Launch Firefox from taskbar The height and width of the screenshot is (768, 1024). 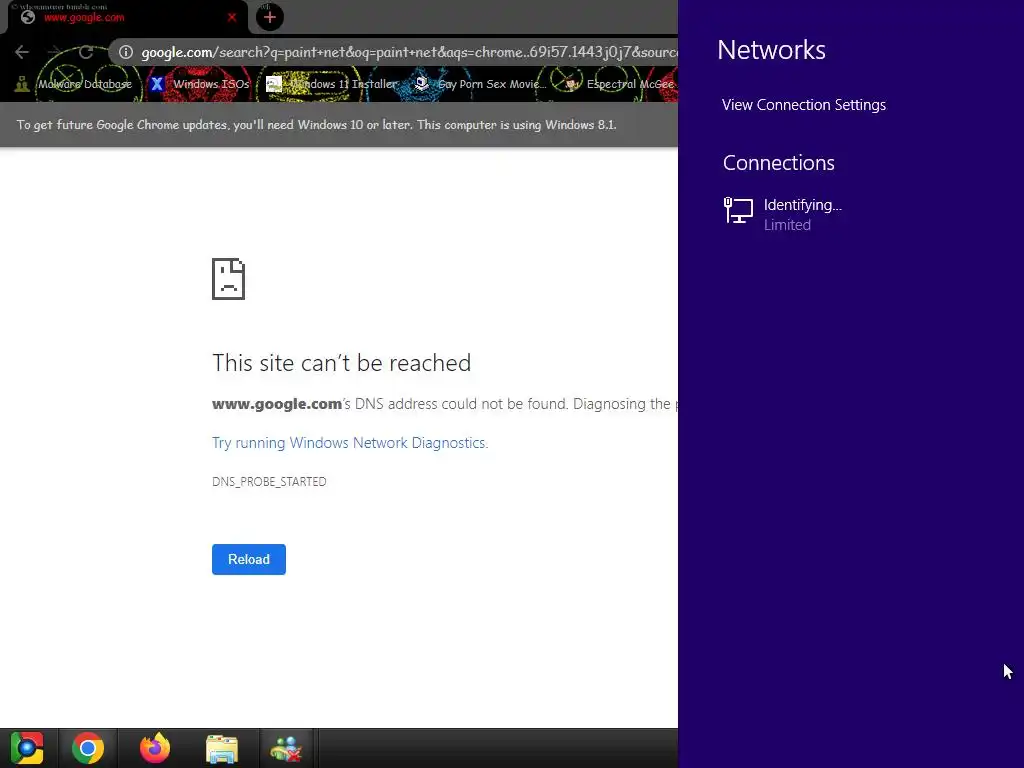click(x=155, y=748)
